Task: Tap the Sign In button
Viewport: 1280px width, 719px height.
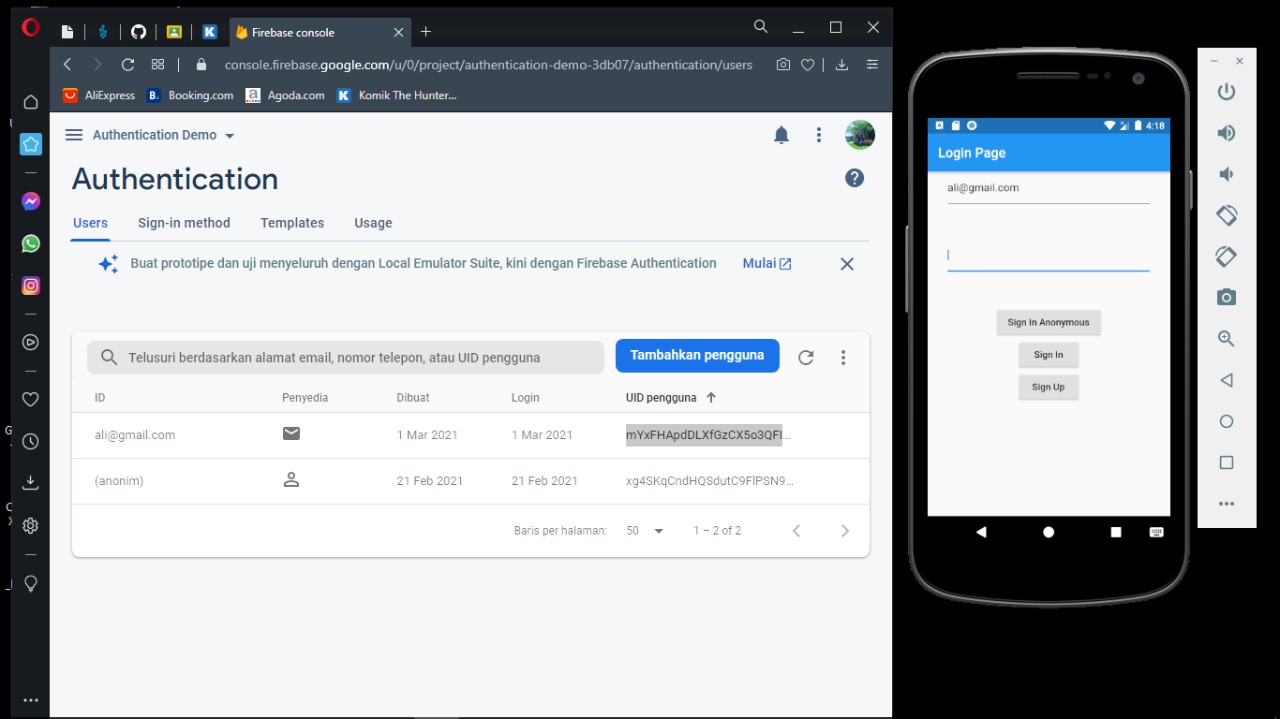Action: 1048,355
